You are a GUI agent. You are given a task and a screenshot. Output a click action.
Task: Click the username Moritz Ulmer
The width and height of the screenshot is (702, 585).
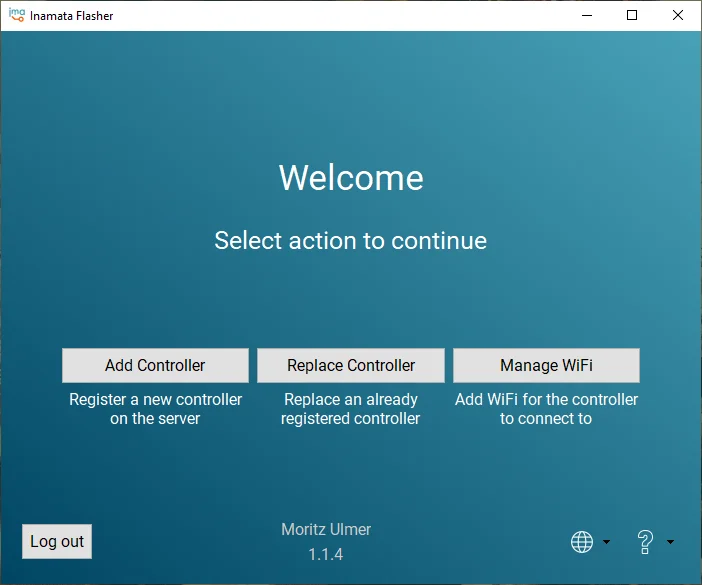(x=326, y=529)
